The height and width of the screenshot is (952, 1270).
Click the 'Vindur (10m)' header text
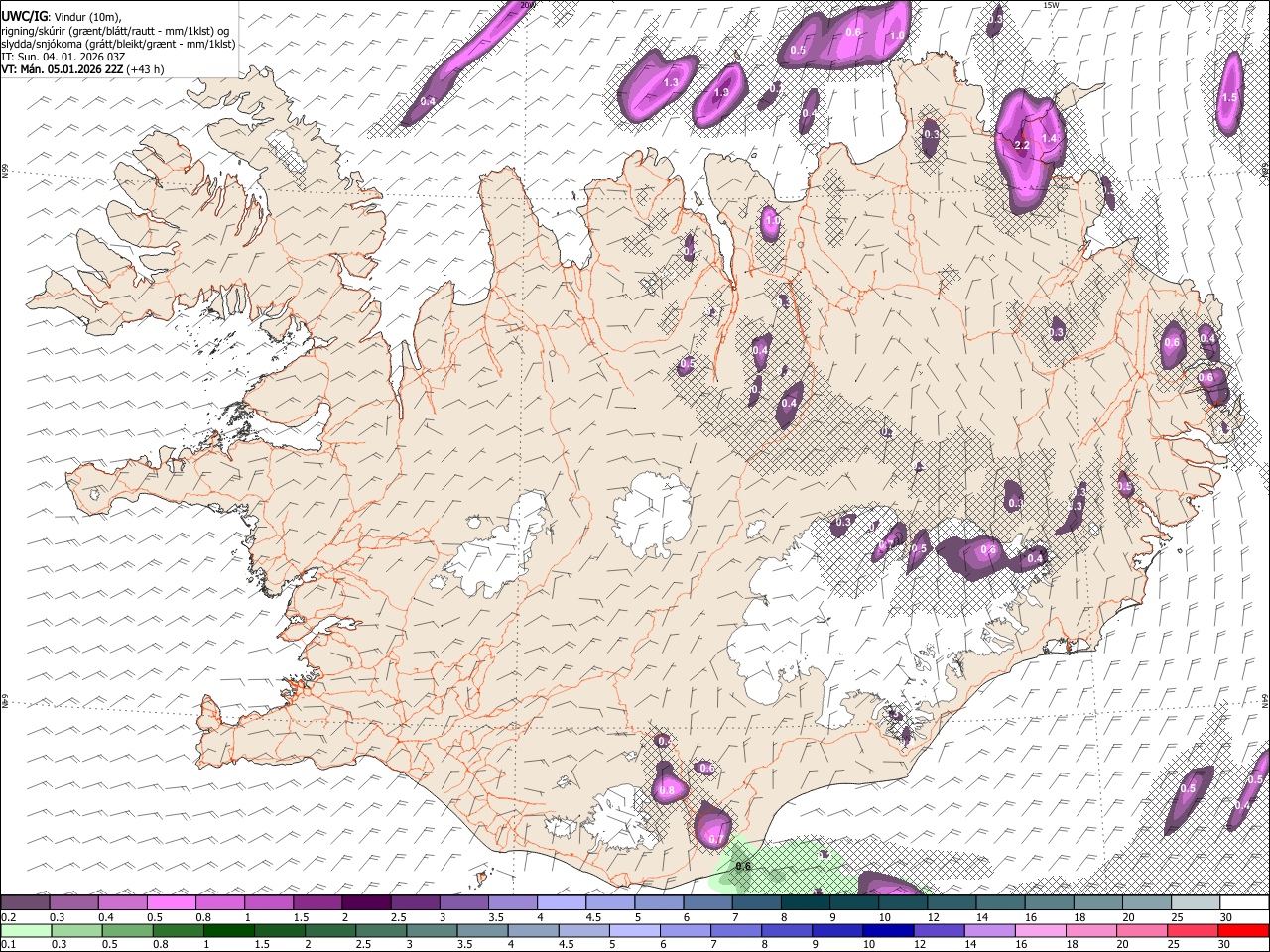pyautogui.click(x=87, y=17)
